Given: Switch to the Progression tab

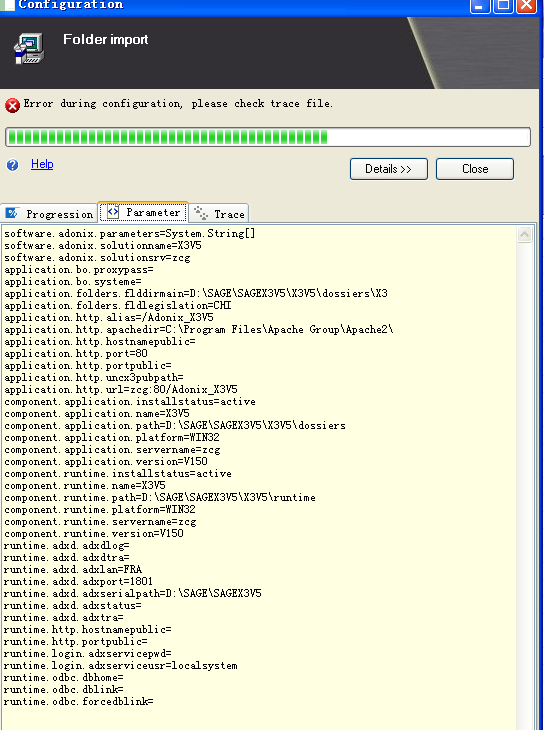Looking at the screenshot, I should pos(49,214).
